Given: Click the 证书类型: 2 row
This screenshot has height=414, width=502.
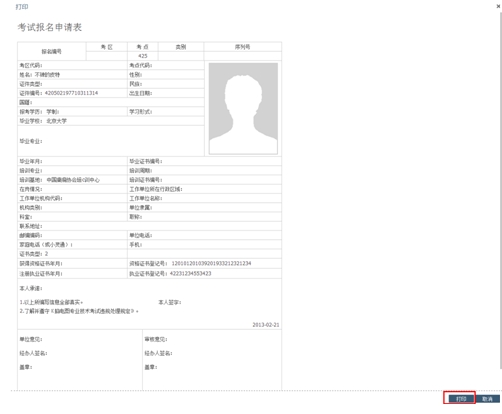Looking at the screenshot, I should (72, 254).
